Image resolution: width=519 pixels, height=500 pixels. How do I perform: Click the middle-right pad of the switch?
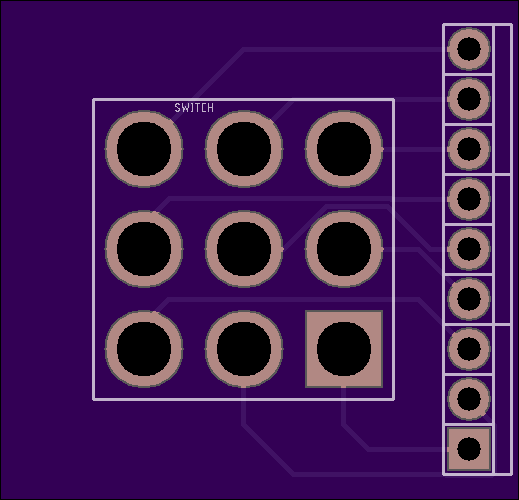pyautogui.click(x=344, y=249)
